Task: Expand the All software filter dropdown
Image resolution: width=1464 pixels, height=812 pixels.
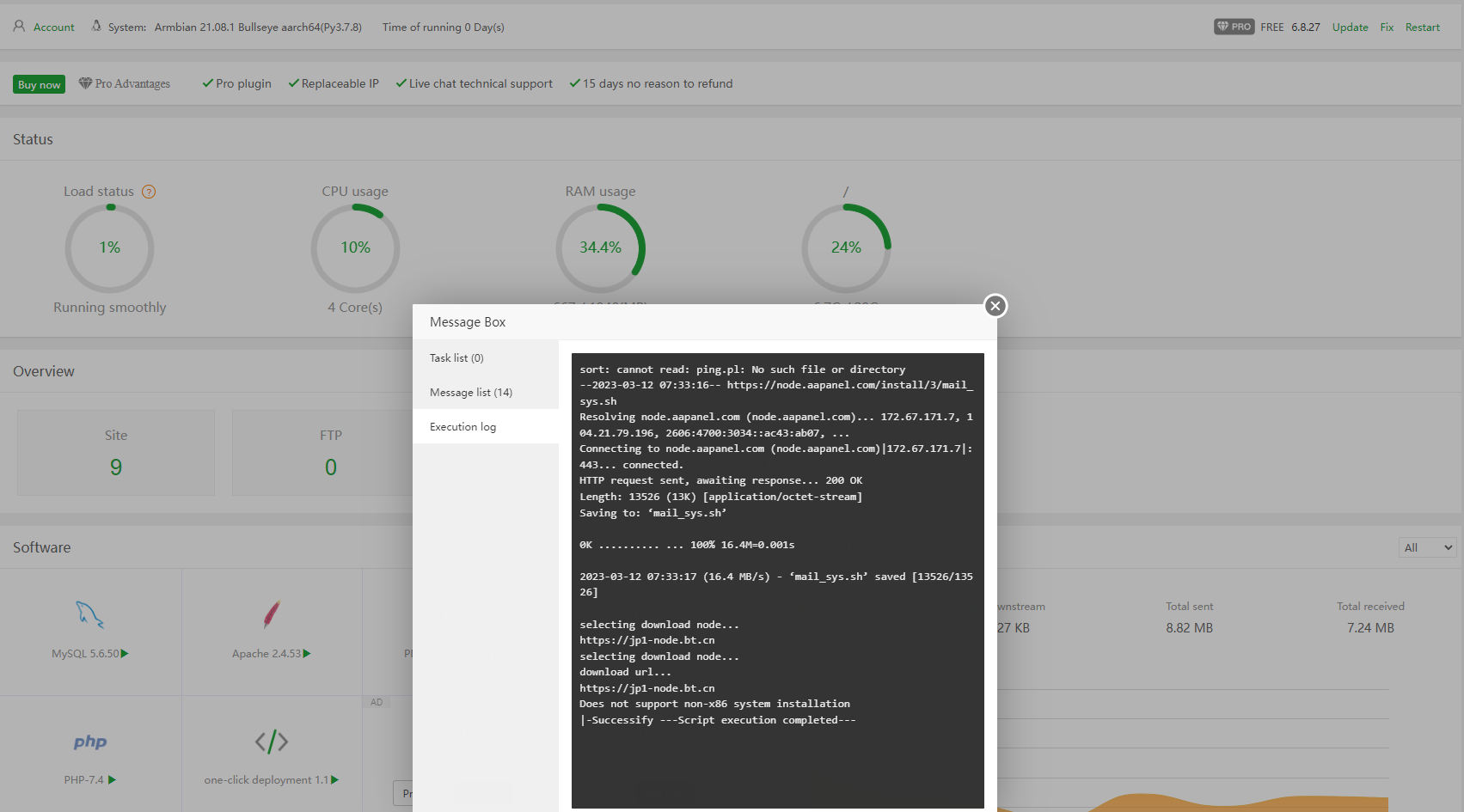Action: (1427, 547)
